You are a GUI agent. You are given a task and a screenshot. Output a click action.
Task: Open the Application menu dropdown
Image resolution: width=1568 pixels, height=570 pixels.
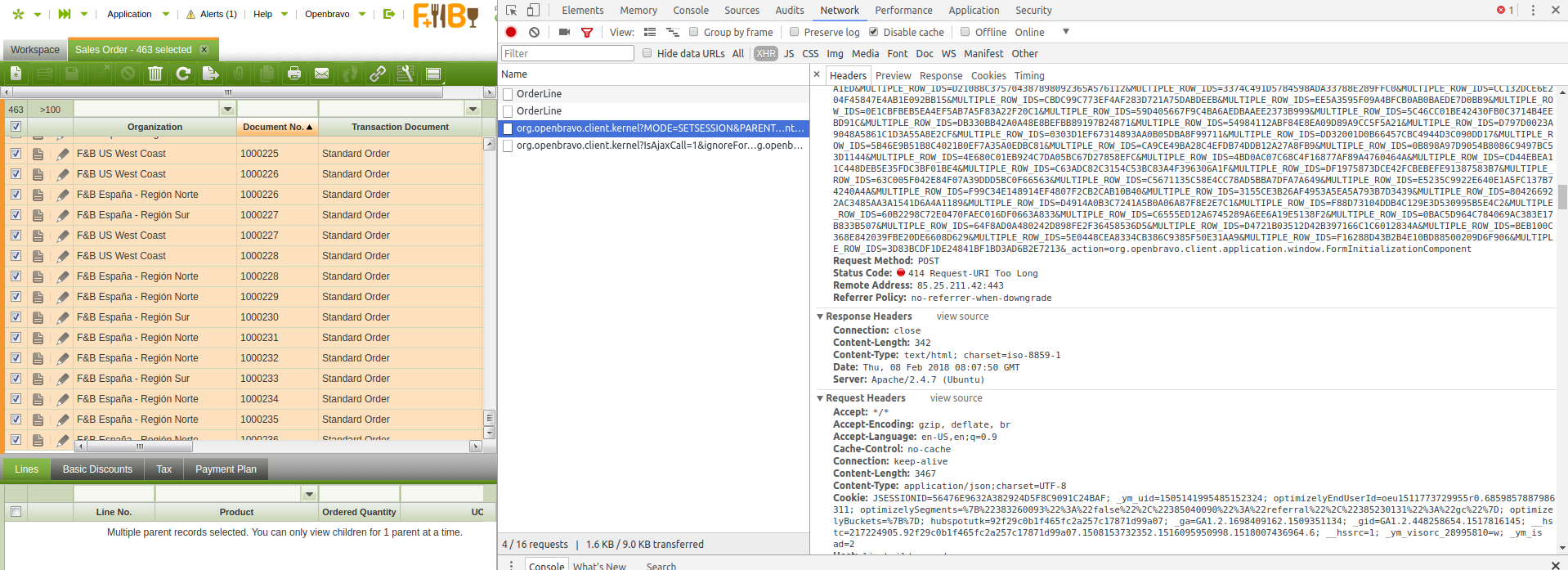(137, 14)
